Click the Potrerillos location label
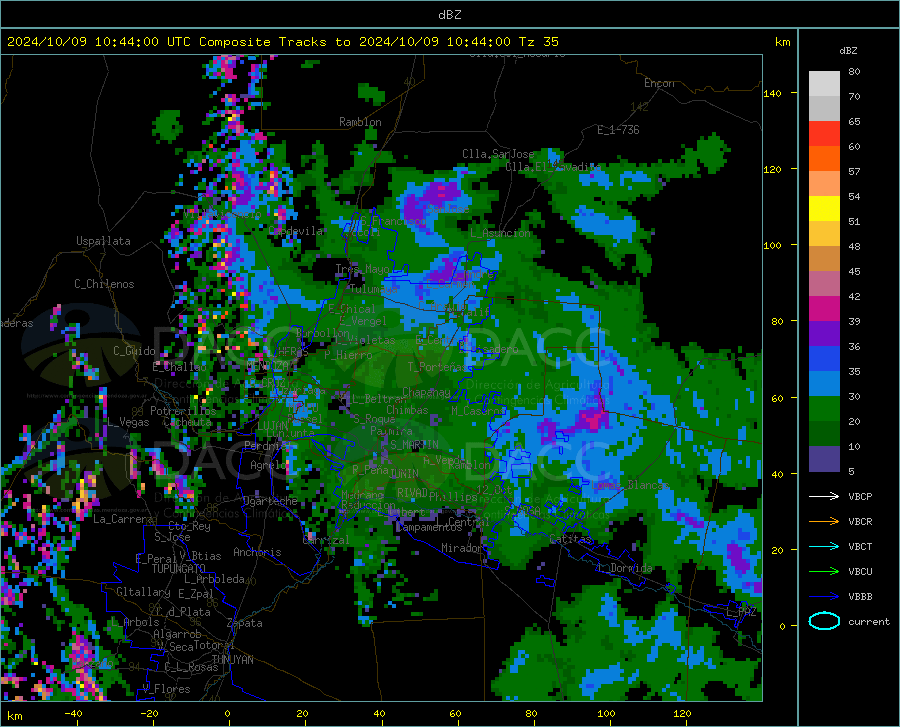Viewport: 900px width, 727px height. tap(183, 411)
